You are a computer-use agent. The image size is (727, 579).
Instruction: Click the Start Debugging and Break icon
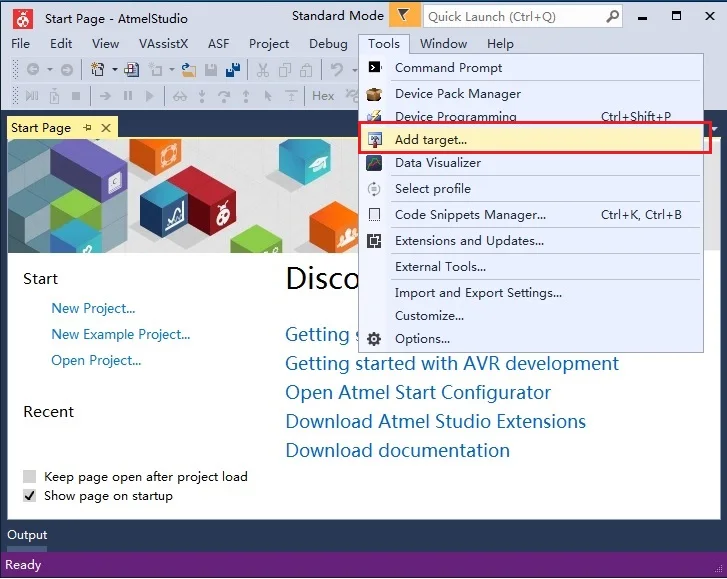click(32, 96)
